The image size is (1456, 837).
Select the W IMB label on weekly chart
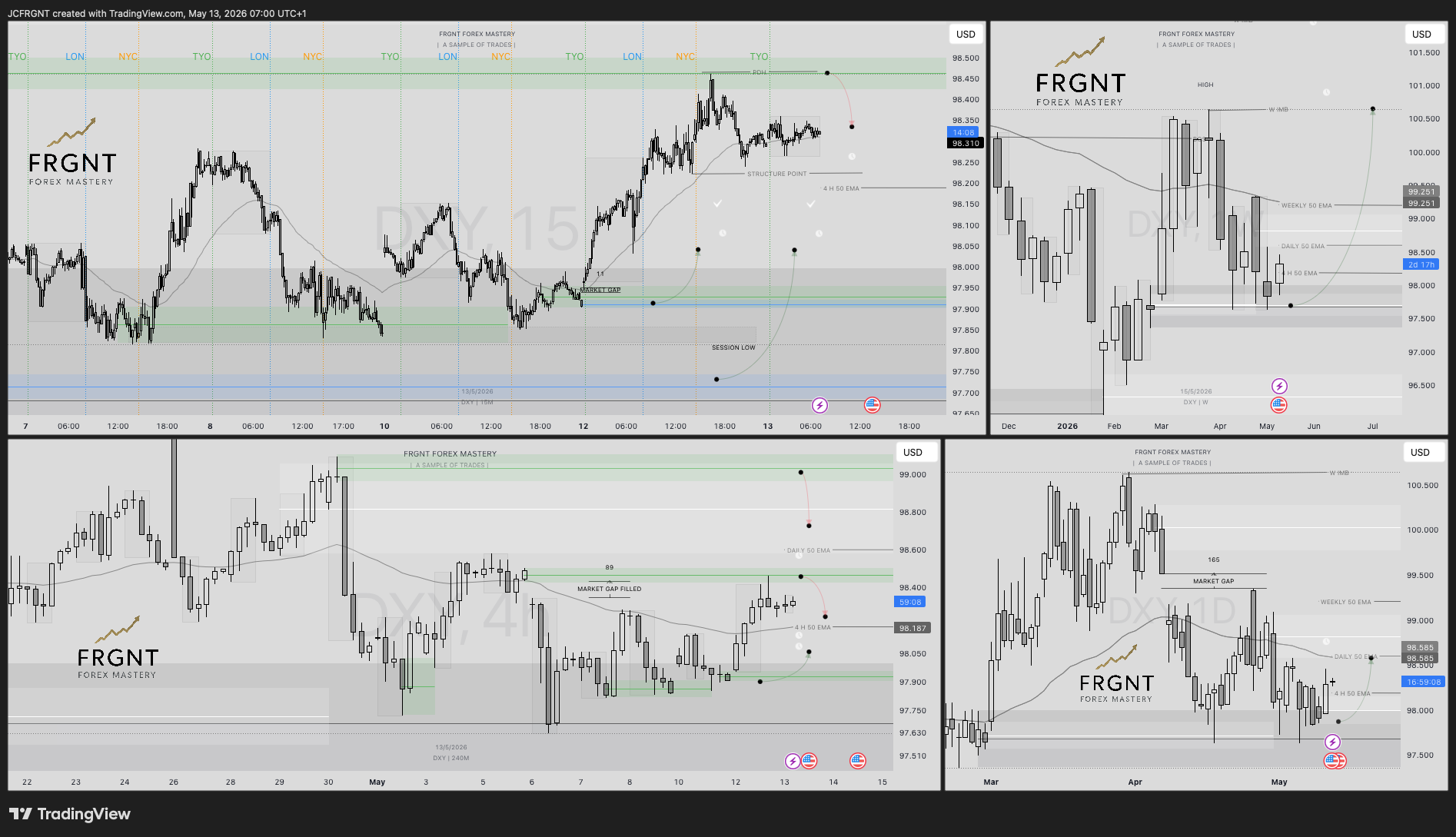[x=1278, y=109]
